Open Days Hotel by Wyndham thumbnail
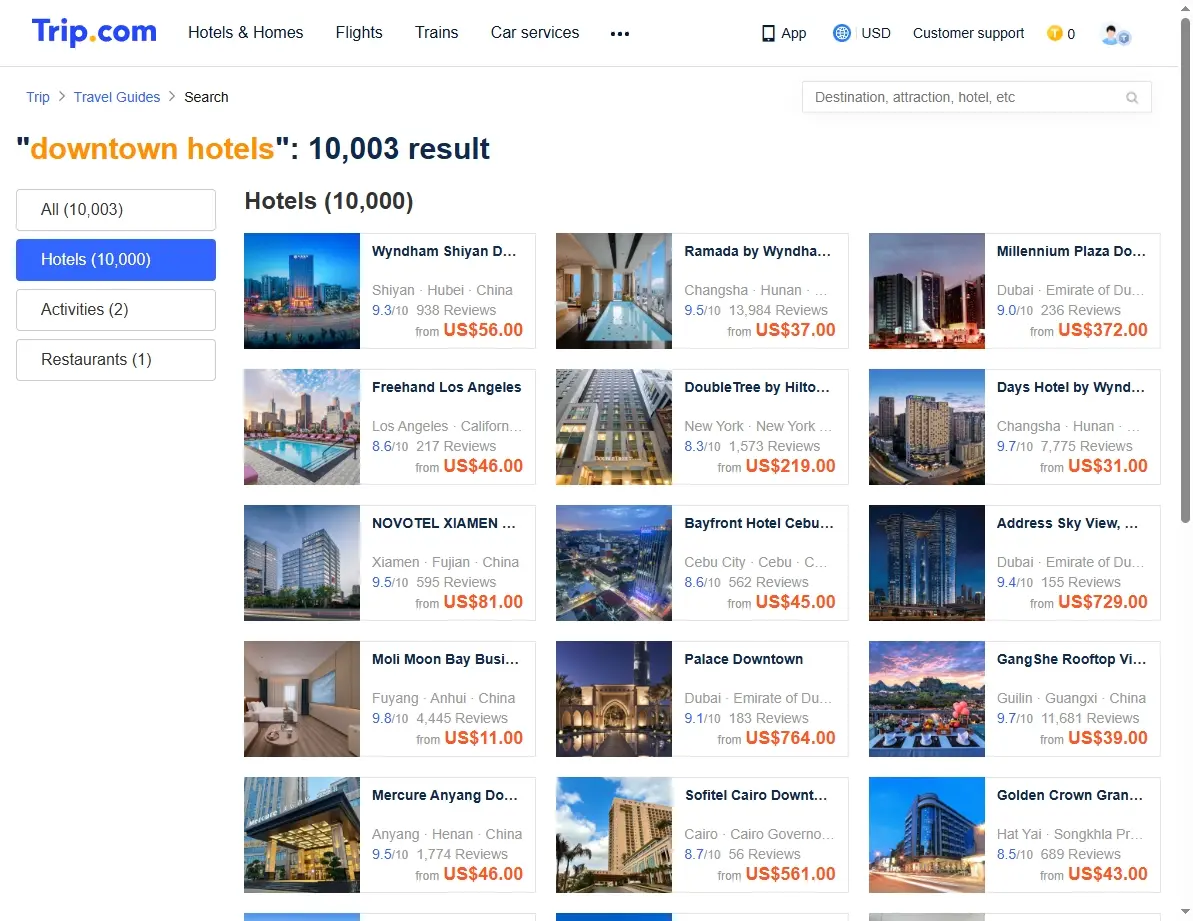The height and width of the screenshot is (921, 1193). point(927,427)
